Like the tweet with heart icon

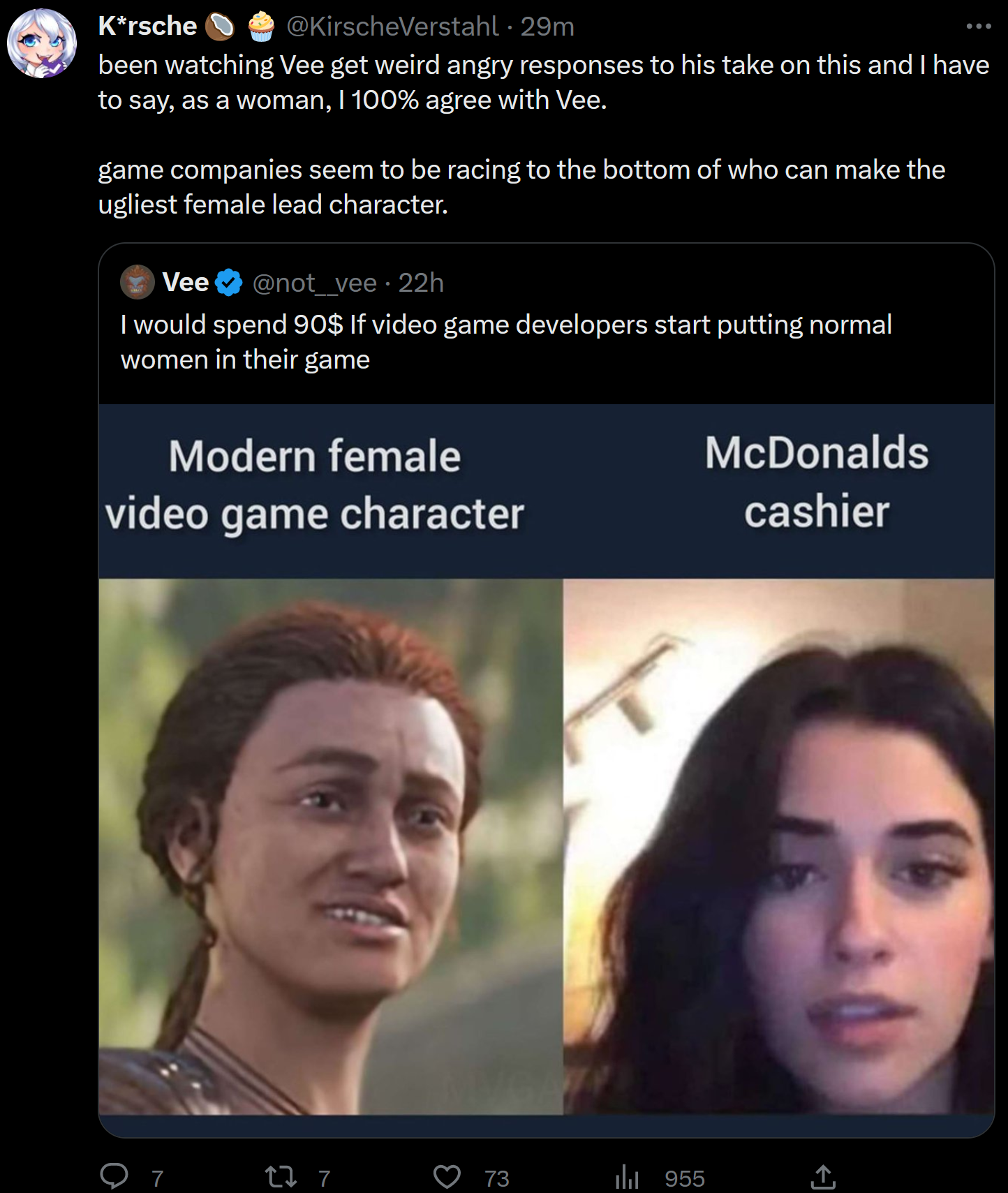[x=447, y=1177]
